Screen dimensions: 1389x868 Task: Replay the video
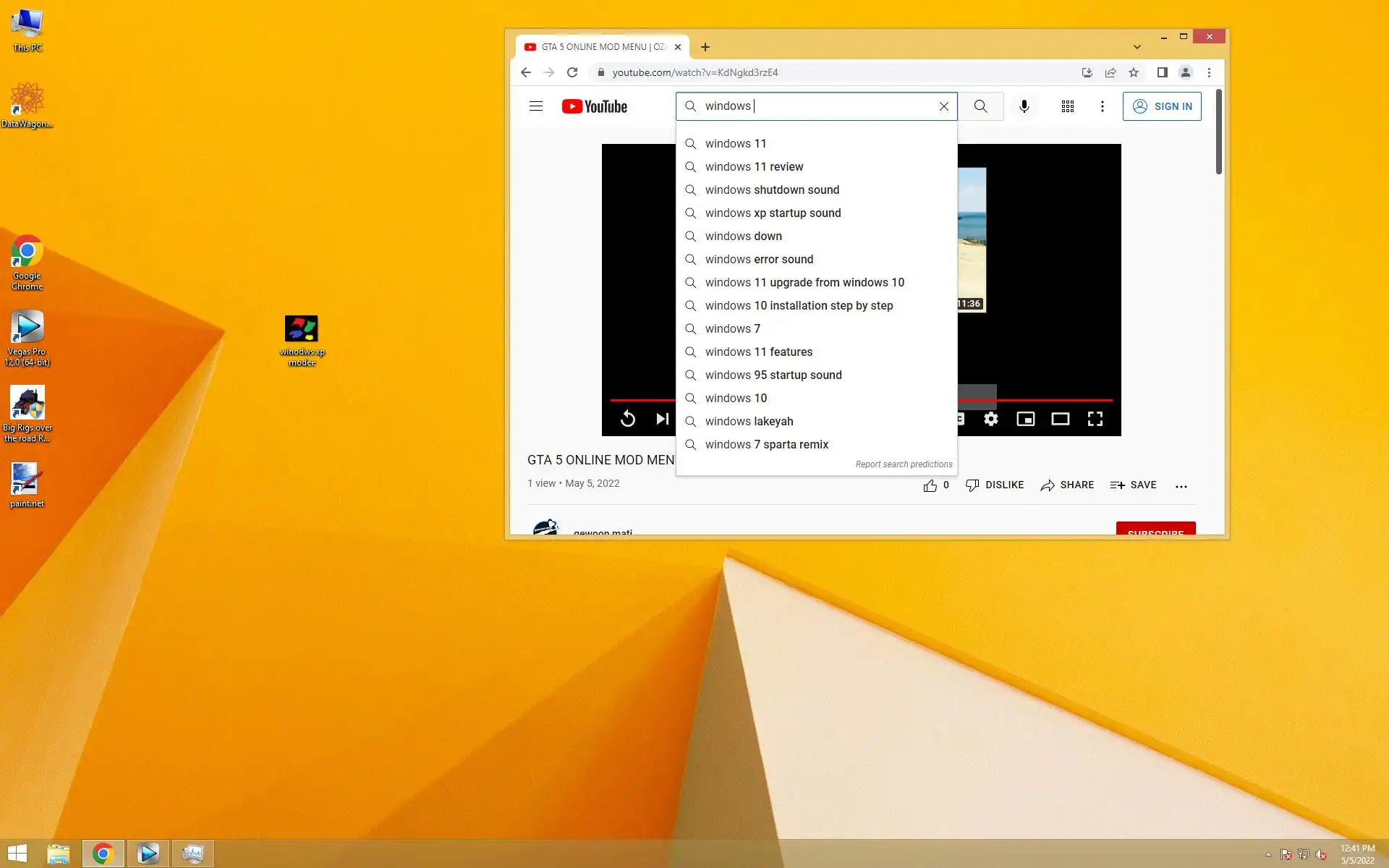click(628, 419)
